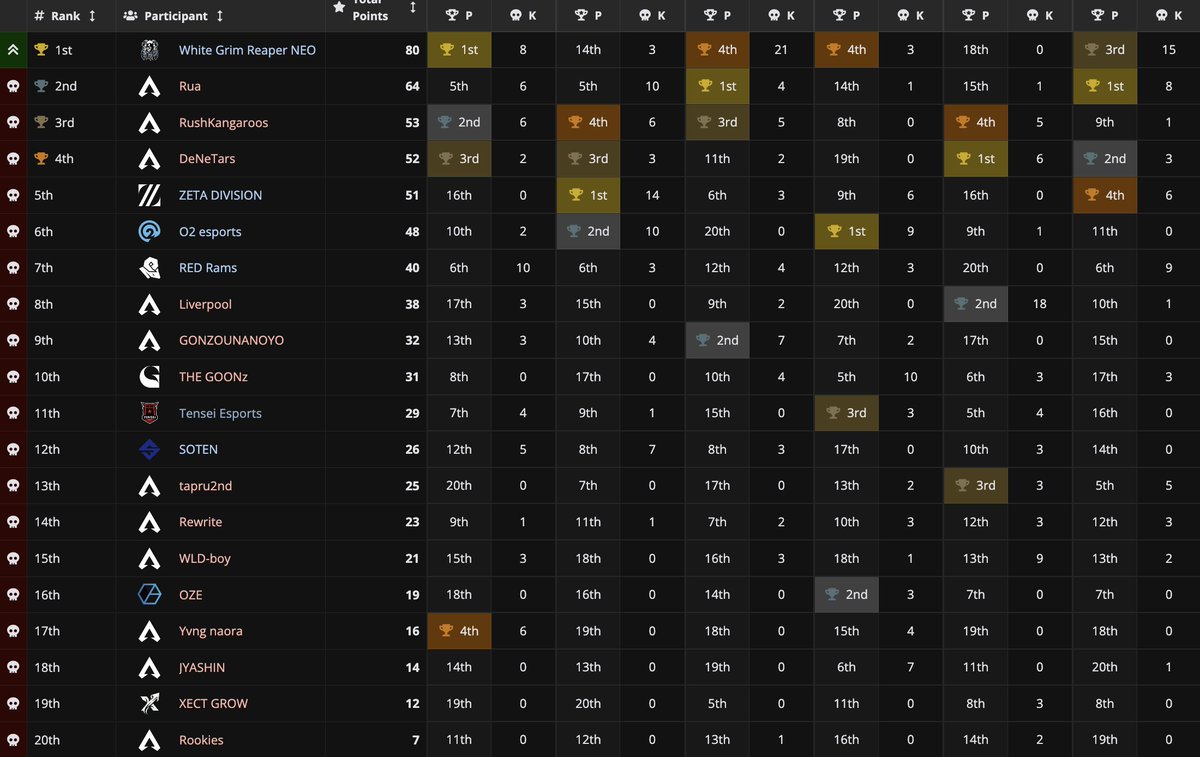Viewport: 1200px width, 757px height.
Task: Click the last game P placement column header
Action: coord(1105,16)
